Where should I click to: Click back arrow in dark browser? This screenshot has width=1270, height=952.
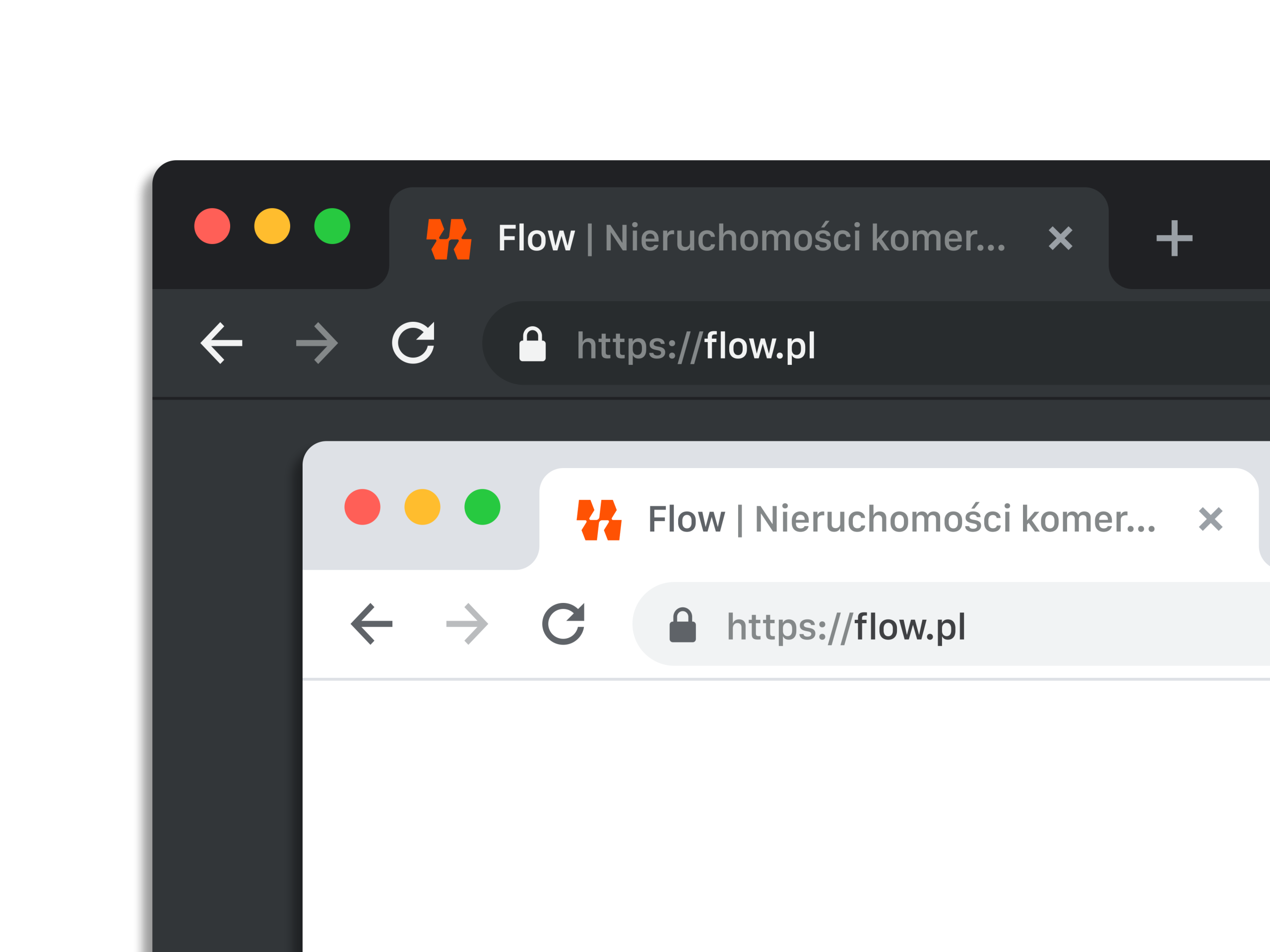[222, 343]
